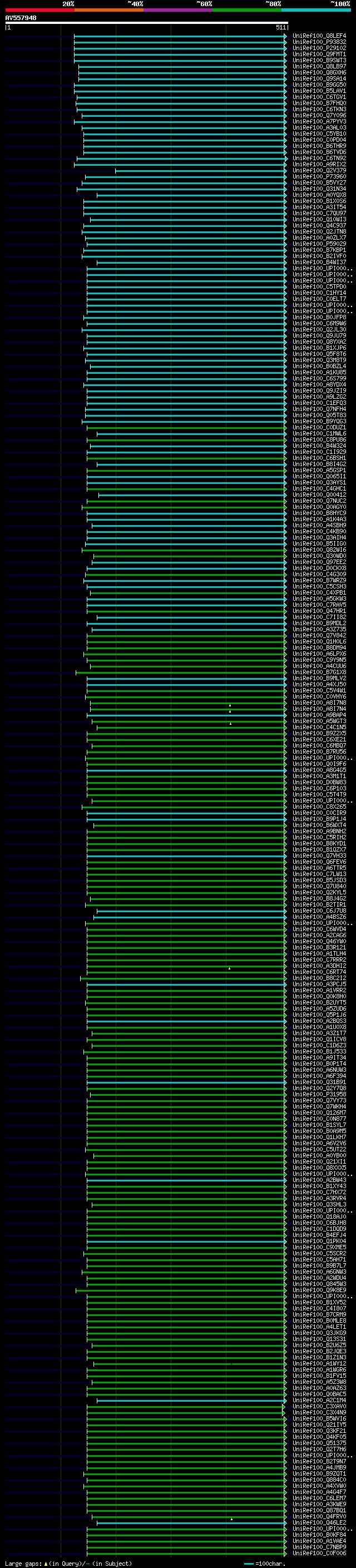Select hit label UniRef100_B9MLV2

(x=319, y=678)
